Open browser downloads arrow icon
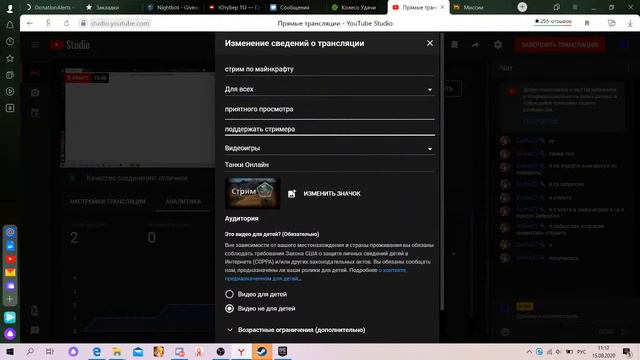640x360 pixels. (630, 23)
